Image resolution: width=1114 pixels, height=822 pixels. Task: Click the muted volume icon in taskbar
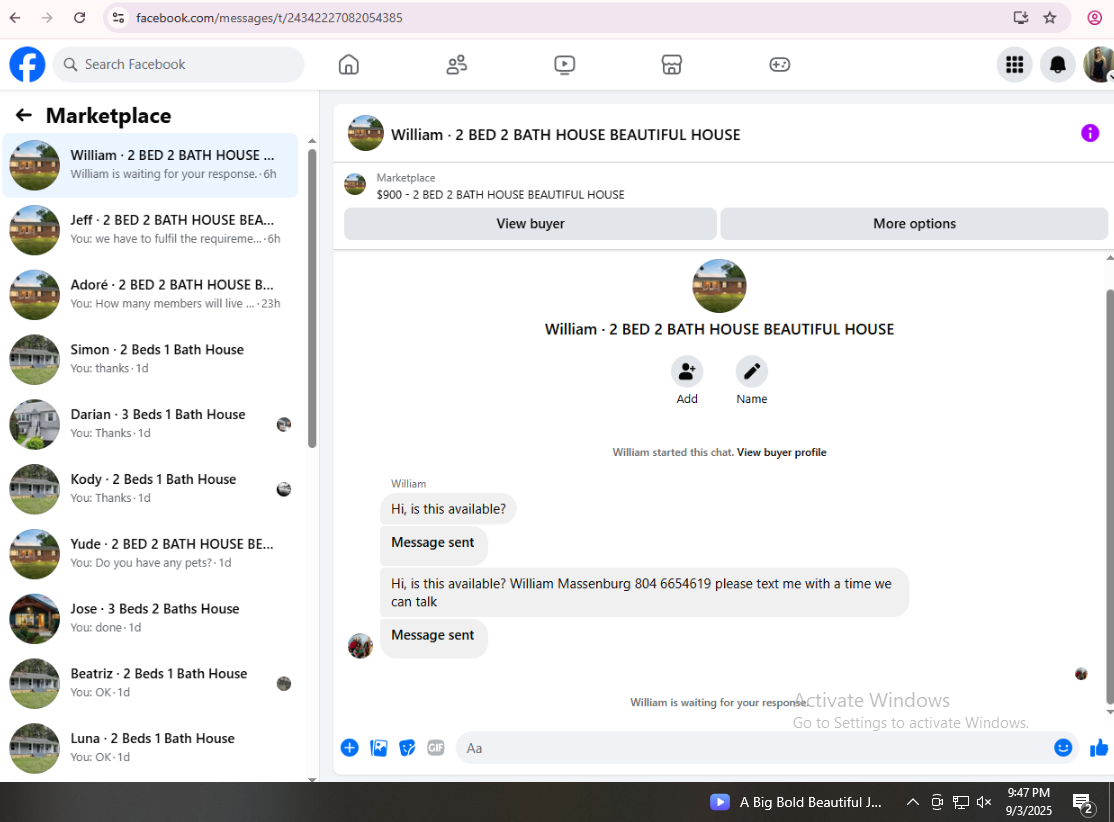984,802
